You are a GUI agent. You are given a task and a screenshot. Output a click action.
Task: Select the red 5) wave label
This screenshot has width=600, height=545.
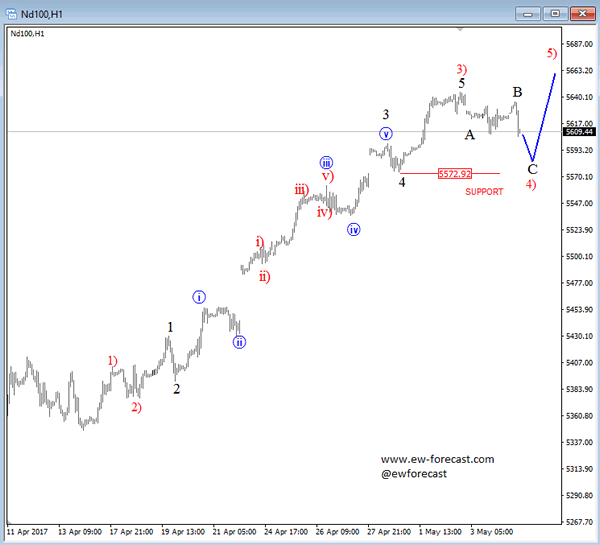pyautogui.click(x=552, y=53)
